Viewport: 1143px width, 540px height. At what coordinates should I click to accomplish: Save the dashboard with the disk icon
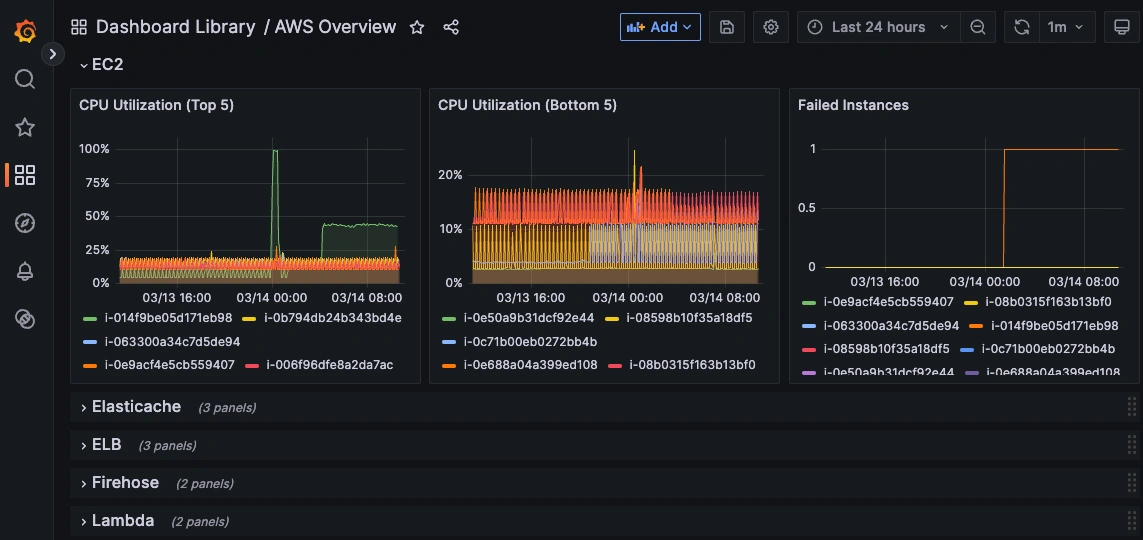[727, 27]
